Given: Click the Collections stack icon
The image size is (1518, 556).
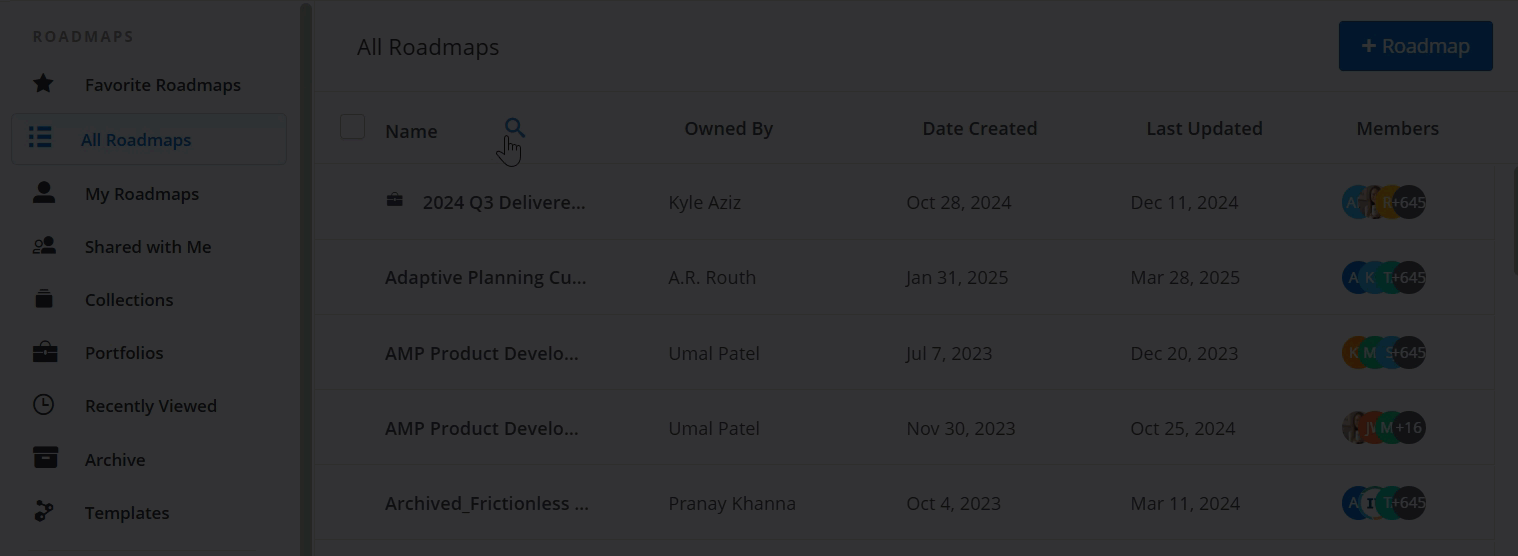Looking at the screenshot, I should [44, 298].
